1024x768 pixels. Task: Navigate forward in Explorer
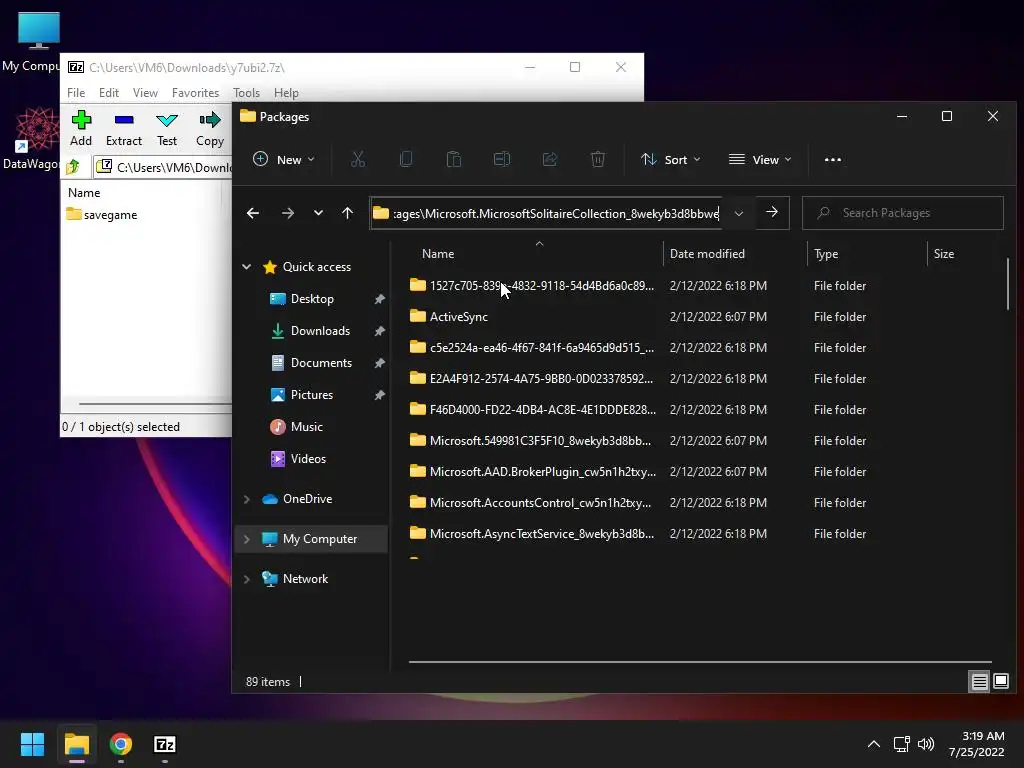(287, 213)
